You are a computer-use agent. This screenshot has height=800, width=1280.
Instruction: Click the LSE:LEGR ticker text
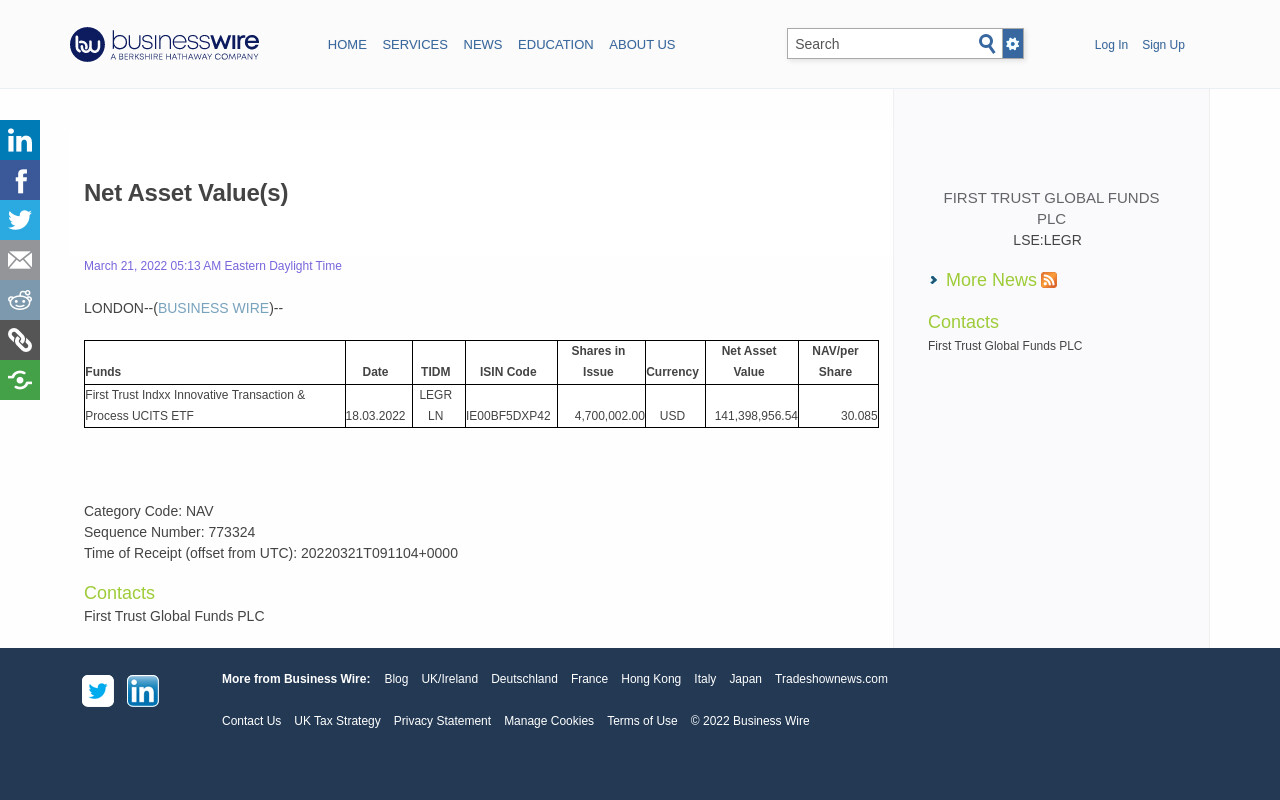coord(1047,240)
